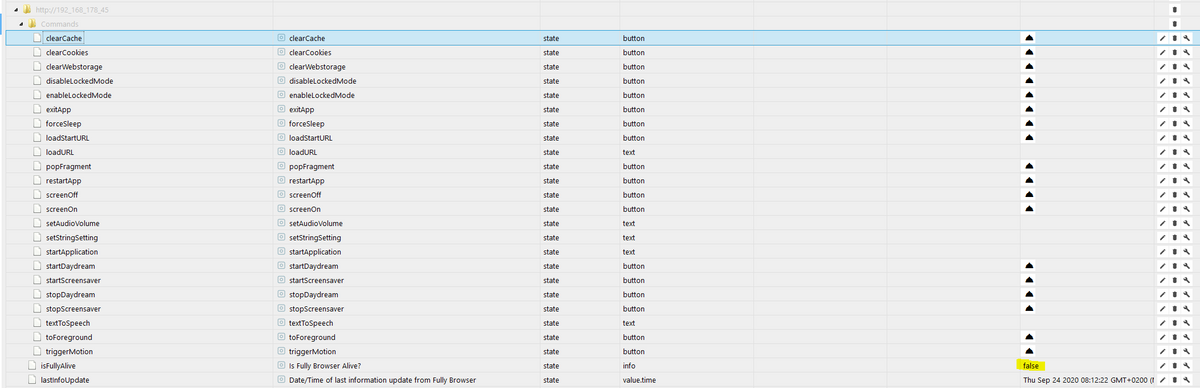The image size is (1200, 388).
Task: Click the file icon beside forceSleep
Action: [37, 124]
